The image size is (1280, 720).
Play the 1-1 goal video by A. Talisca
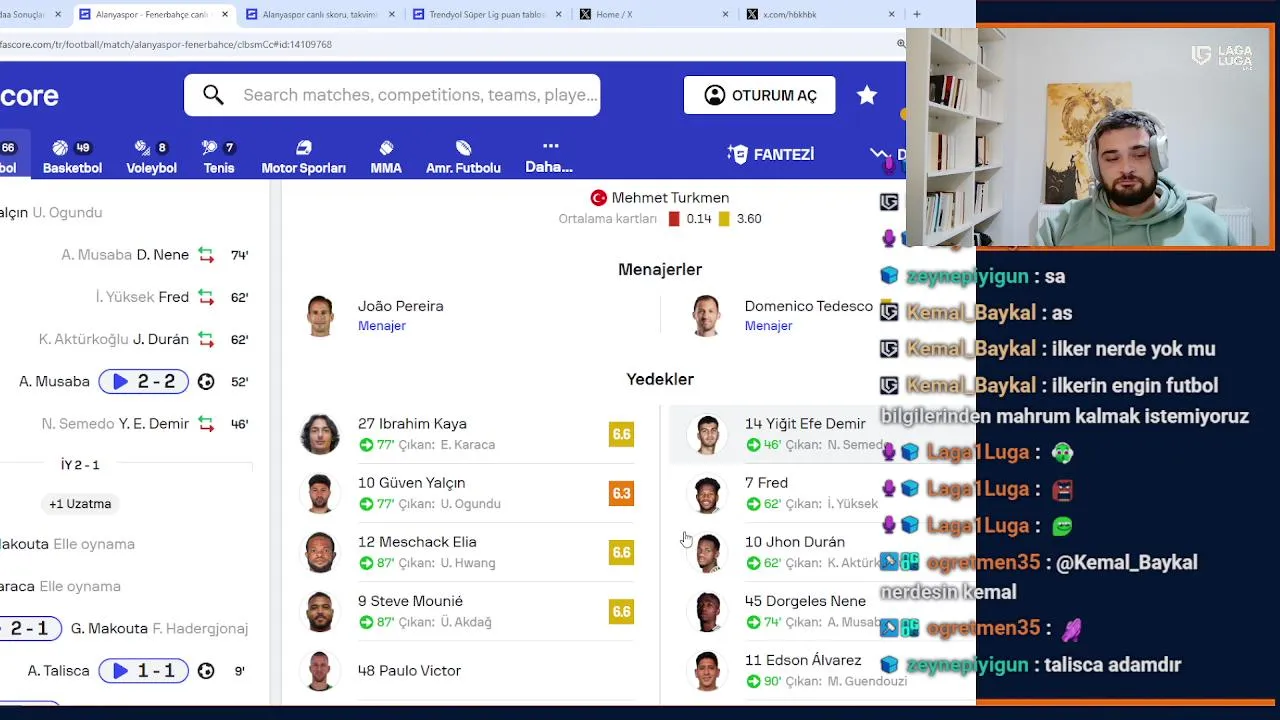[143, 671]
